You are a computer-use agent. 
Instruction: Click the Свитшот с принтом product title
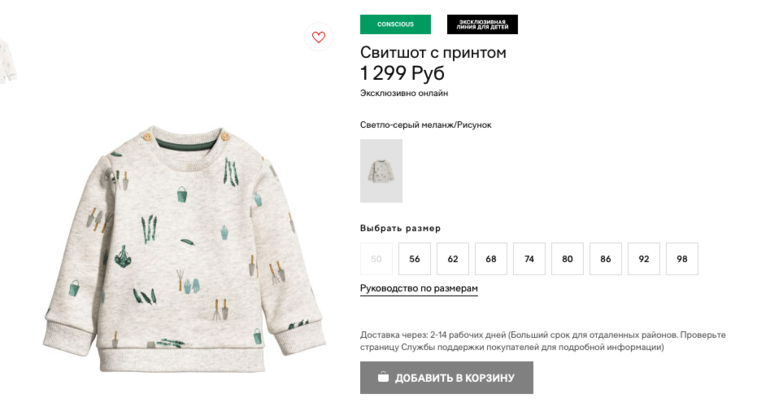[x=433, y=52]
